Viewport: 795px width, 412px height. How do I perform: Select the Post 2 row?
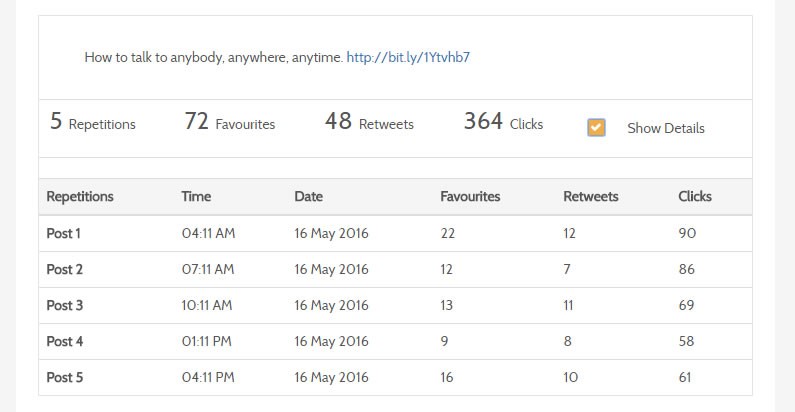click(x=395, y=270)
